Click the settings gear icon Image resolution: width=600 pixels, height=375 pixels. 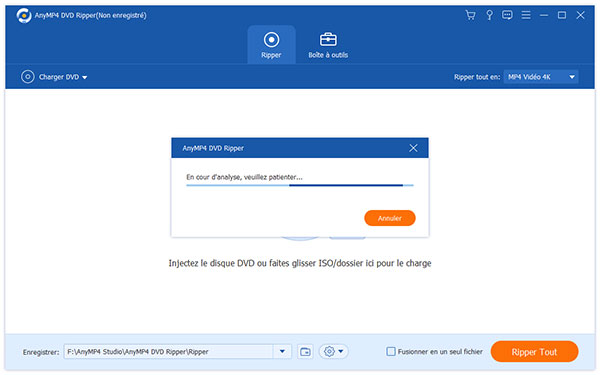point(329,352)
